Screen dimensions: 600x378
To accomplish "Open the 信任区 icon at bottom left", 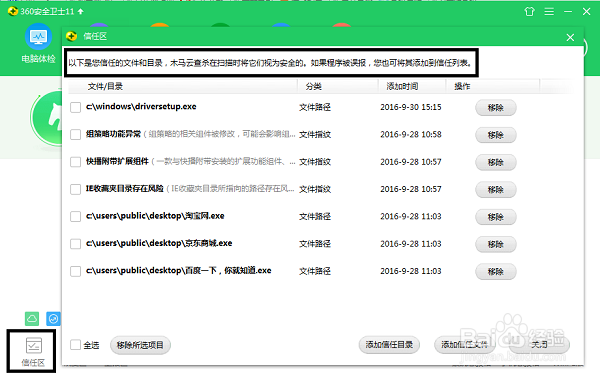I will point(33,352).
